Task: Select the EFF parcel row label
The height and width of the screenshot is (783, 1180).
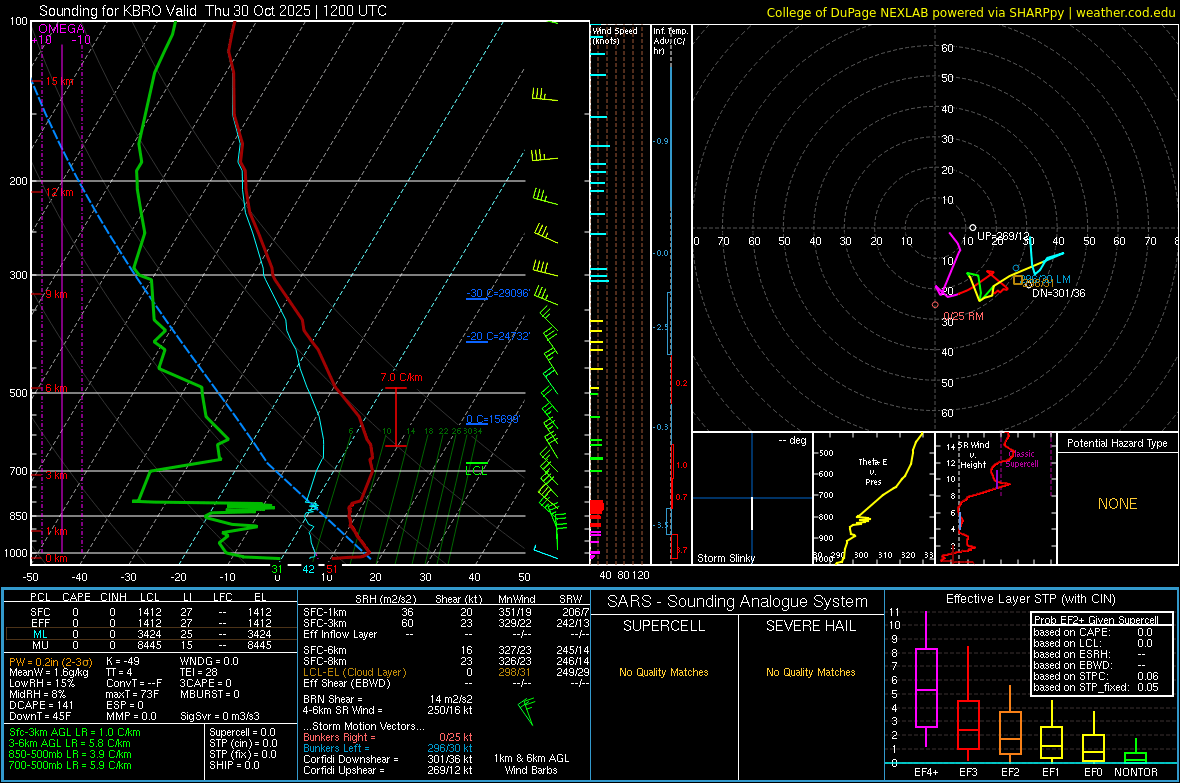Action: 40,623
